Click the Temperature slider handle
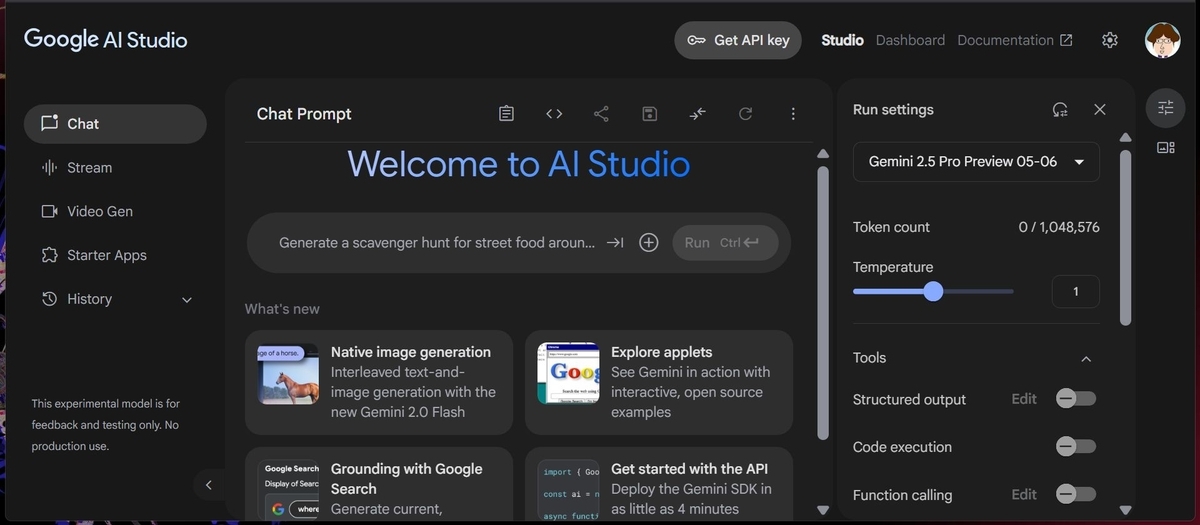The width and height of the screenshot is (1200, 525). click(x=933, y=291)
